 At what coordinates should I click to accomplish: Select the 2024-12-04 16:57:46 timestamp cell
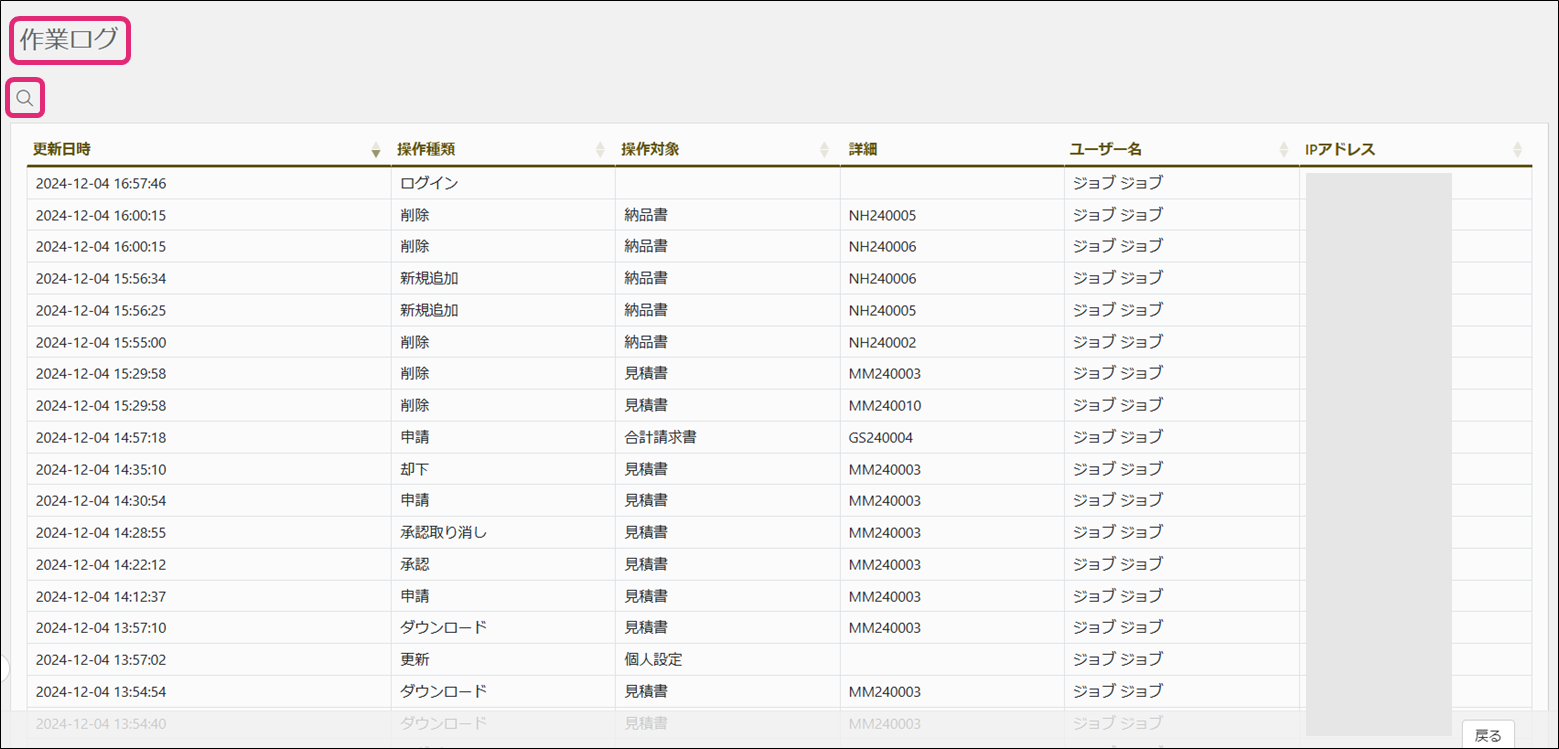[x=100, y=183]
